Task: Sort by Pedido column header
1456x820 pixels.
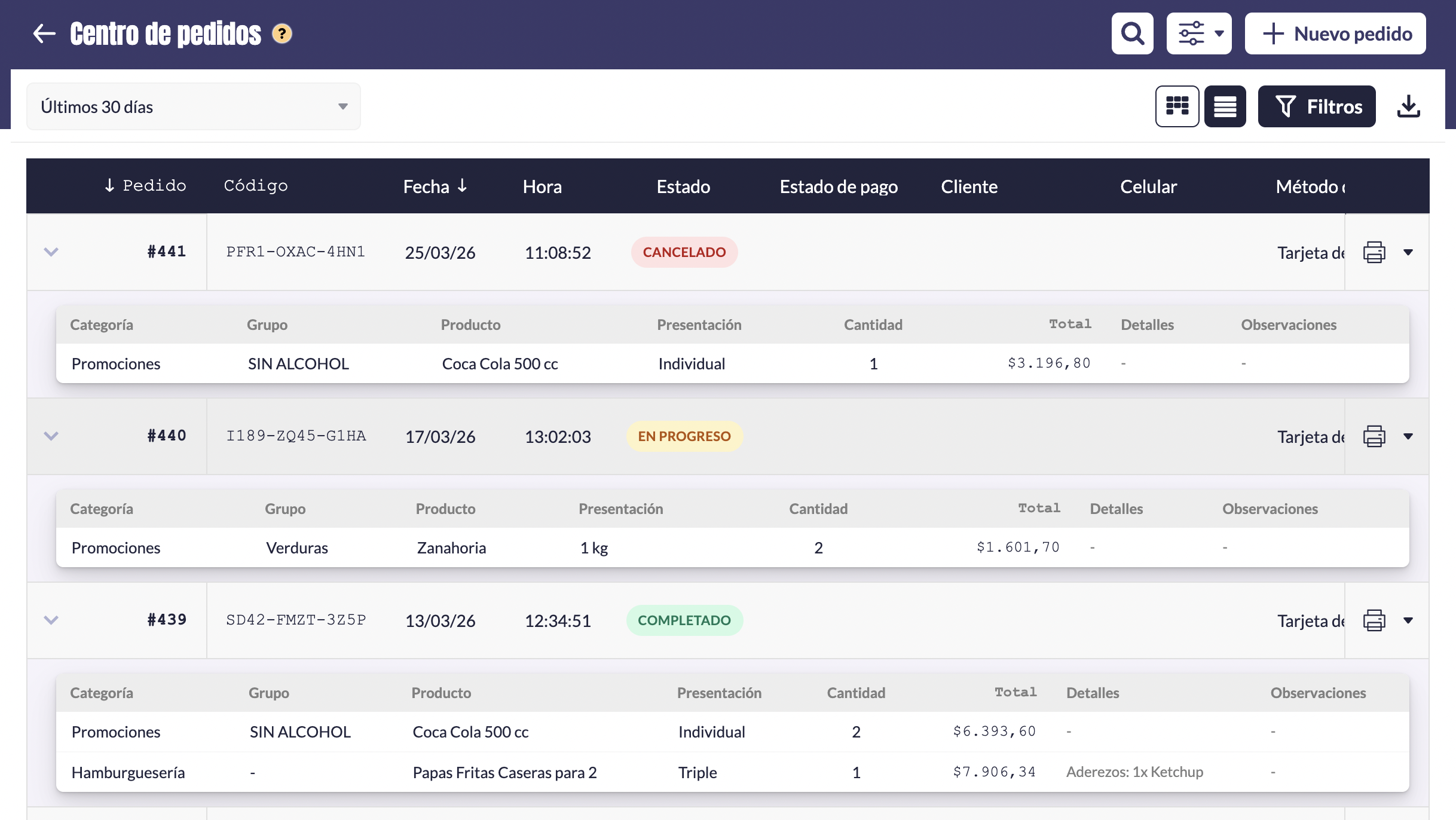Action: tap(145, 186)
